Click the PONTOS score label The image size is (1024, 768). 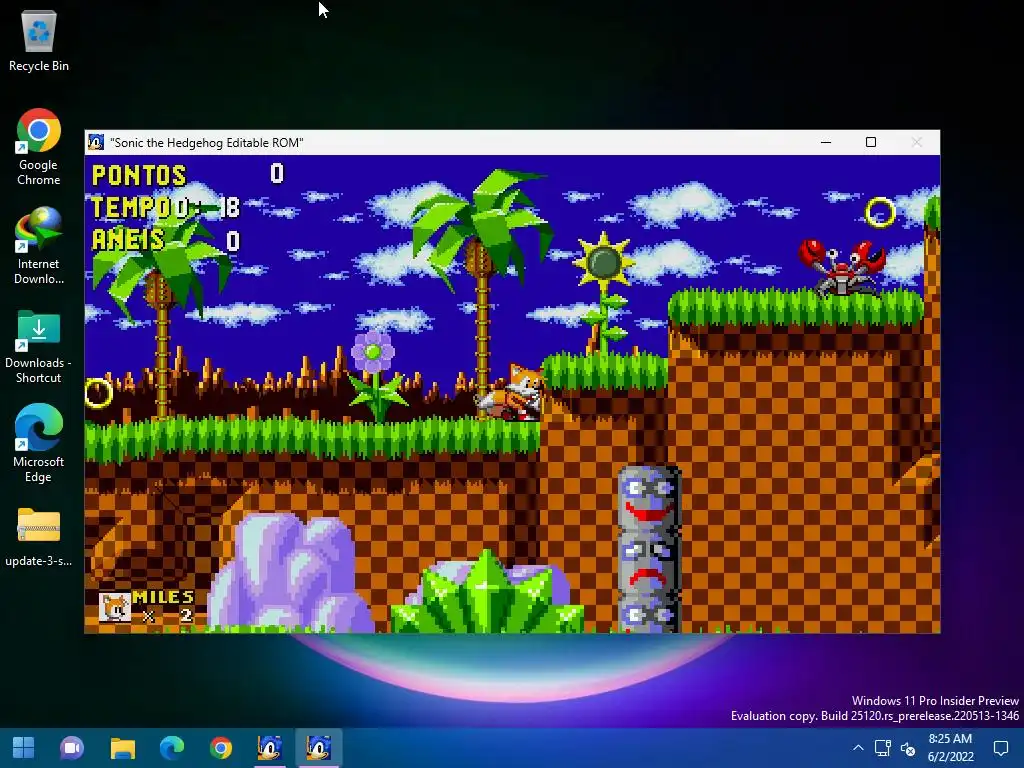(x=138, y=175)
